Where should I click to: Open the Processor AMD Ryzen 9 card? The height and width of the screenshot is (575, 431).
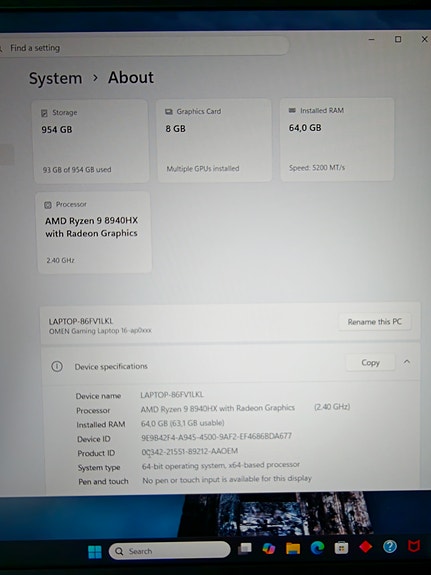[94, 232]
